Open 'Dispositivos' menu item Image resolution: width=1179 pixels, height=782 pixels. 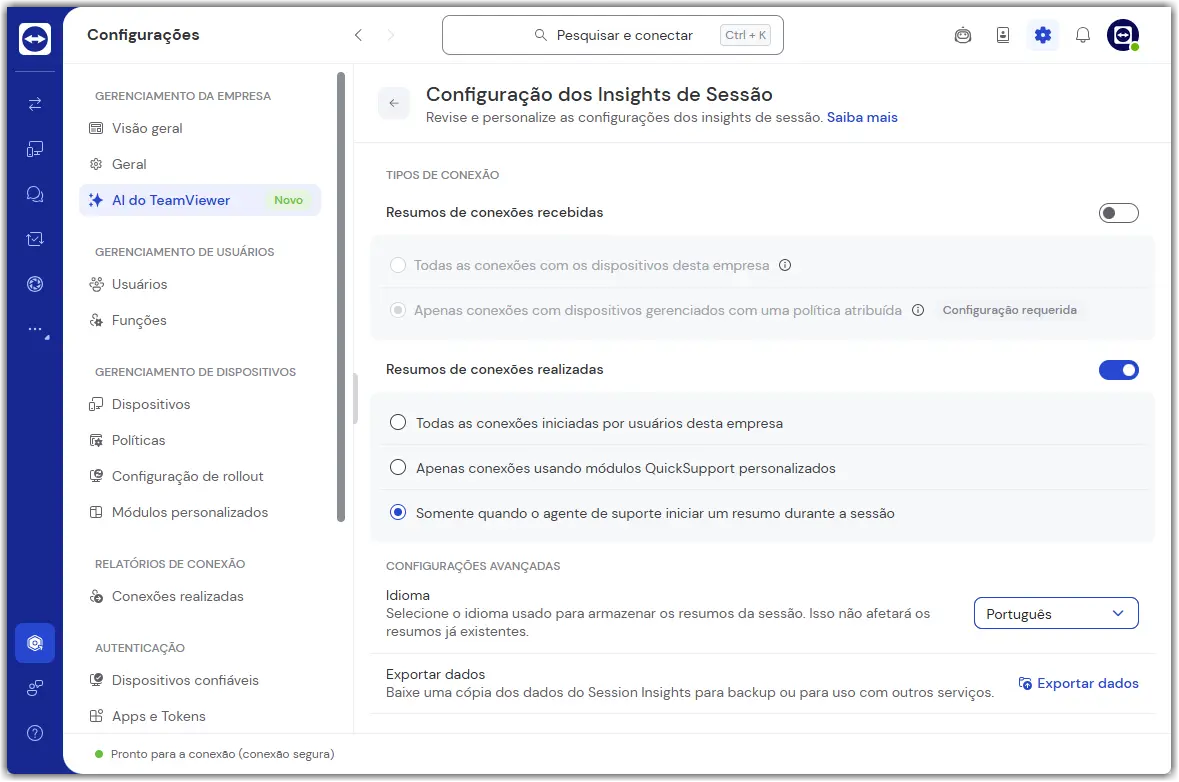[x=200, y=405]
